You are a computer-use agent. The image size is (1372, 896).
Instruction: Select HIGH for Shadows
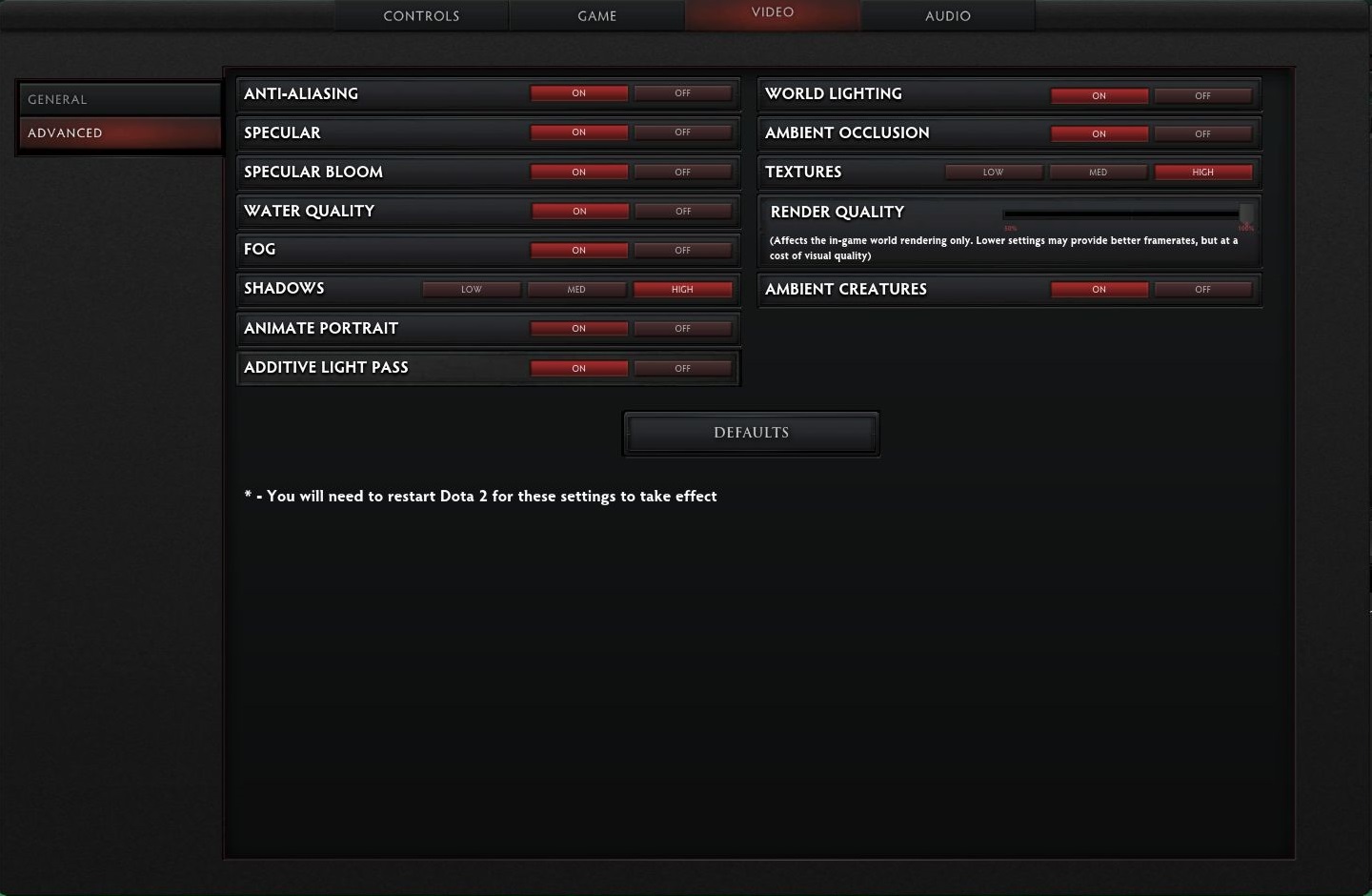(683, 290)
